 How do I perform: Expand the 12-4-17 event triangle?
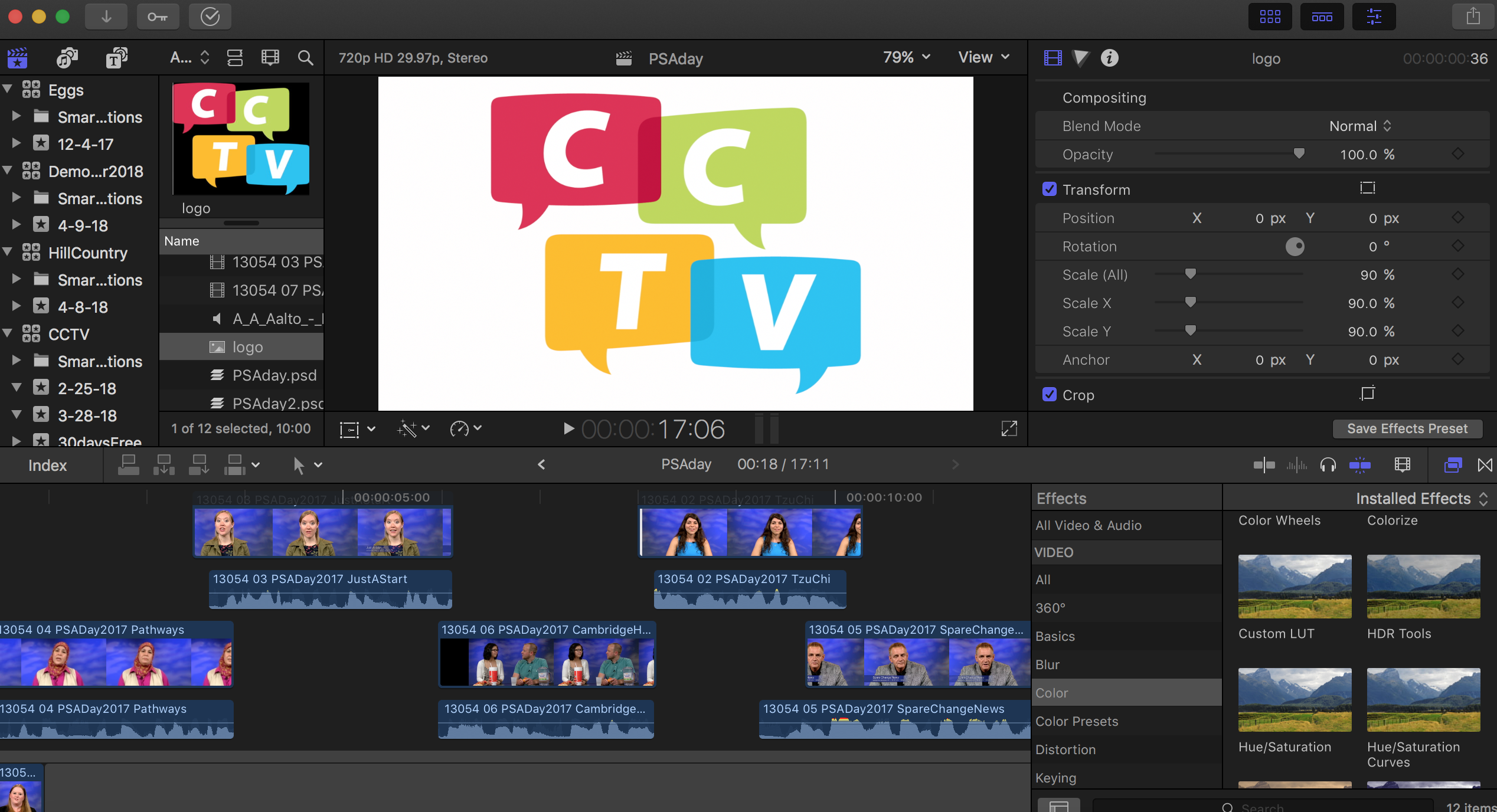pyautogui.click(x=17, y=143)
